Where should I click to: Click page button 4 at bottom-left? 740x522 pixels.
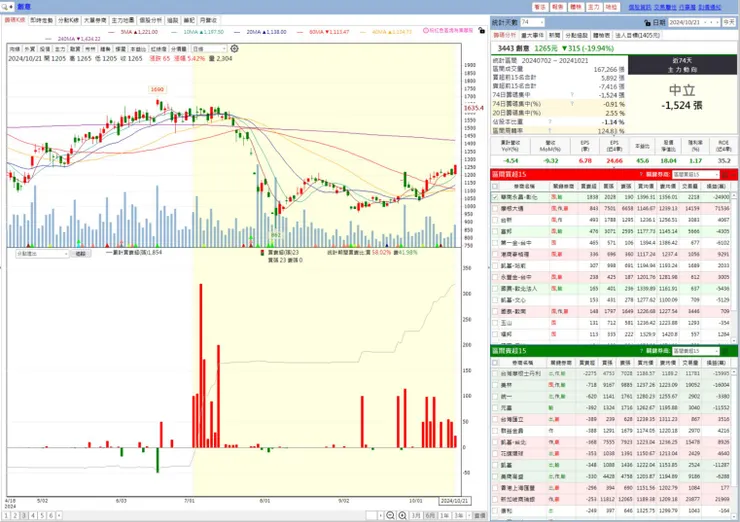pos(33,515)
